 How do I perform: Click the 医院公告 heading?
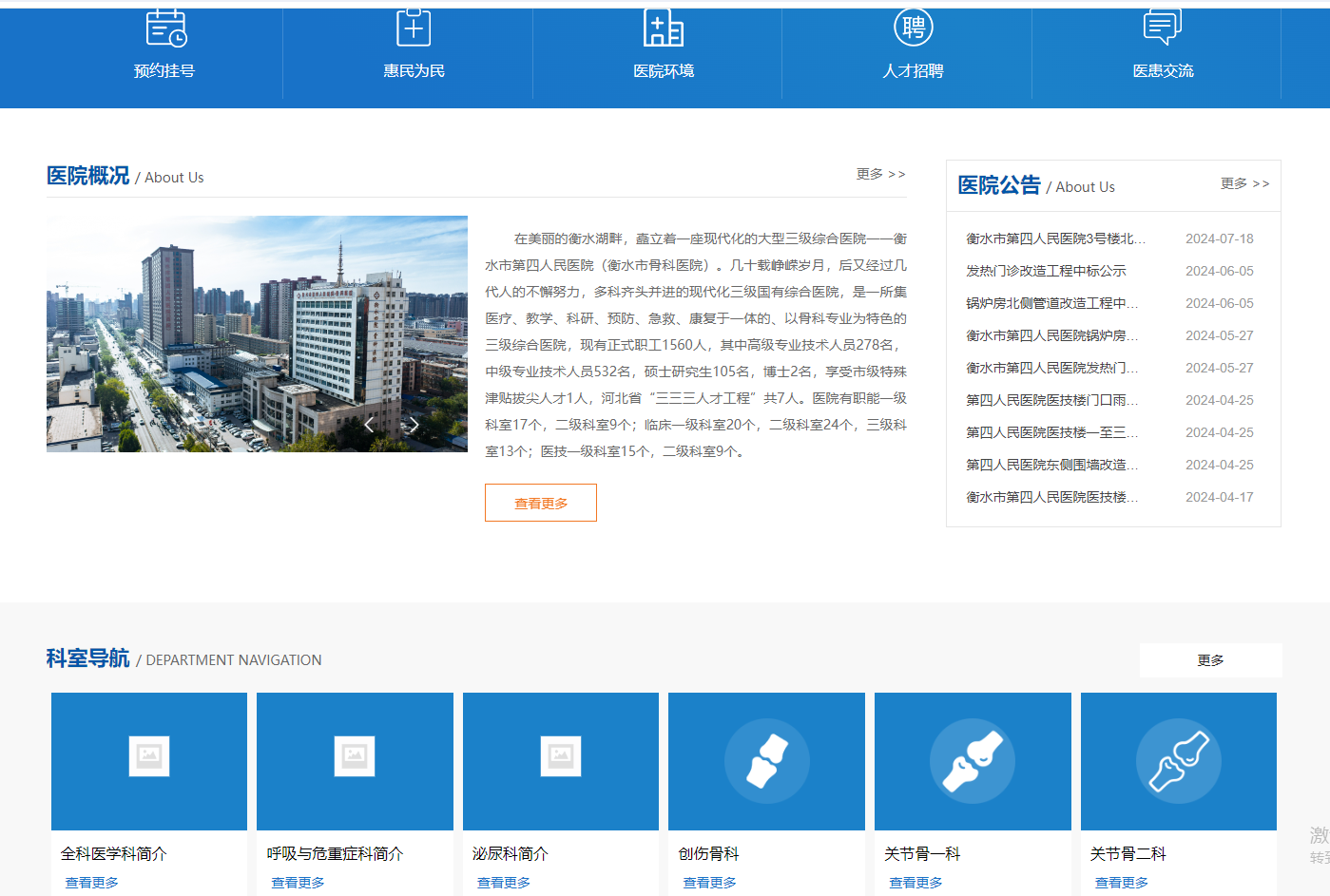999,185
